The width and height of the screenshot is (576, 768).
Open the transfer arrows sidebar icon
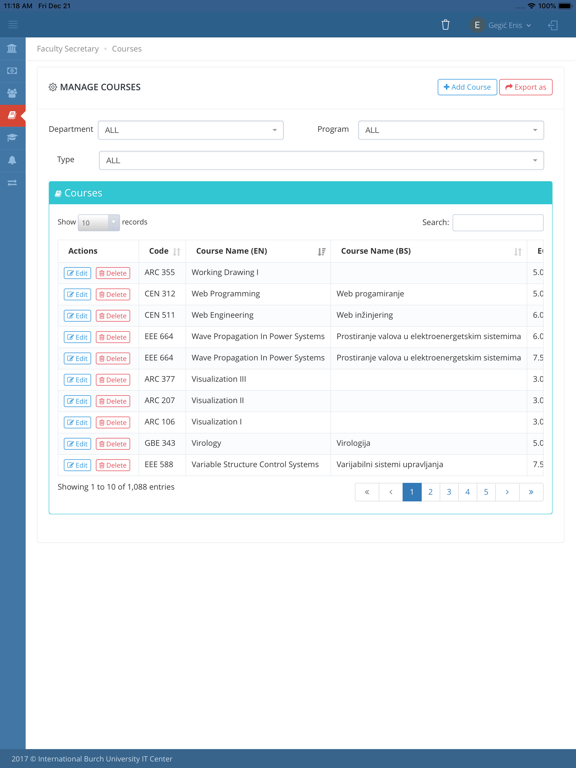[12, 183]
